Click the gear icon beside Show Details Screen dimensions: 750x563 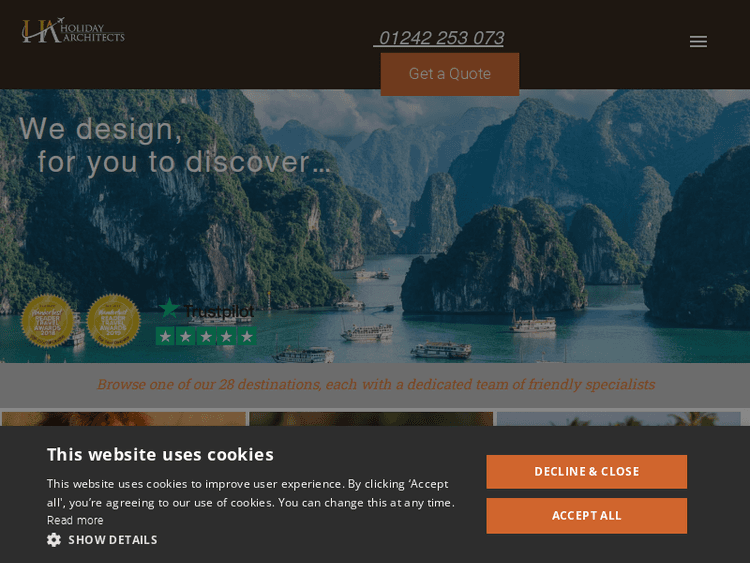(54, 540)
